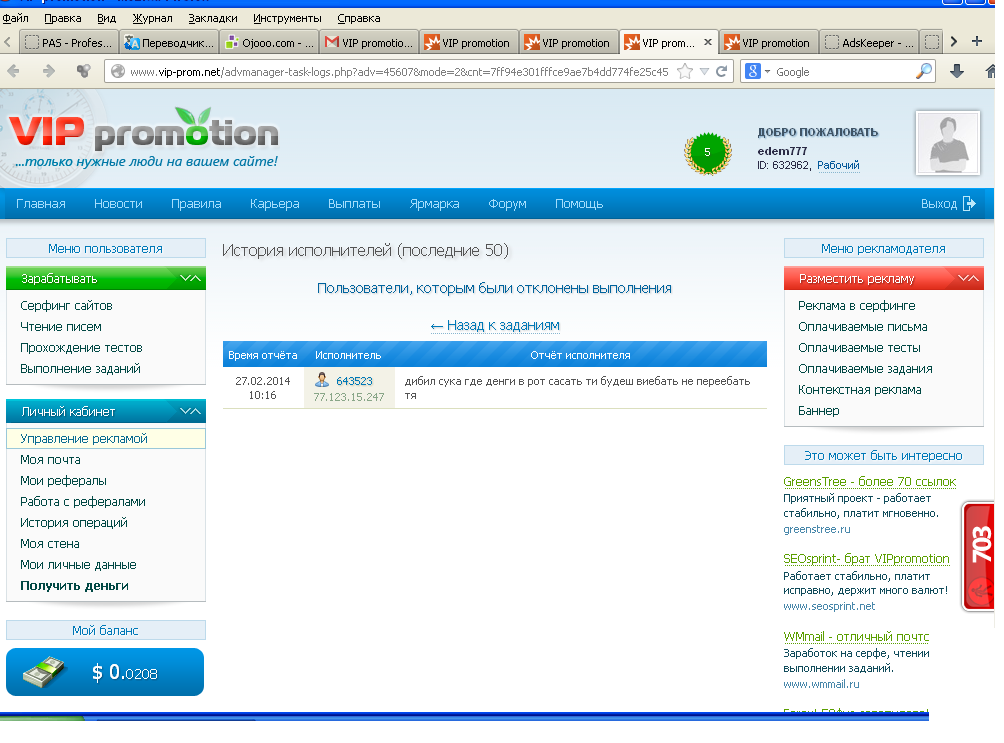The image size is (1004, 743).
Task: Click the money stack balance icon
Action: click(x=43, y=672)
